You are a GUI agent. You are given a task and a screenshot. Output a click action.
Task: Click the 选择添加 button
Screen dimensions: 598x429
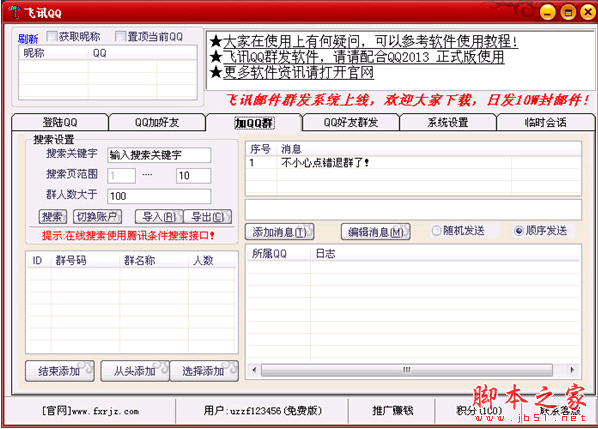pos(204,371)
